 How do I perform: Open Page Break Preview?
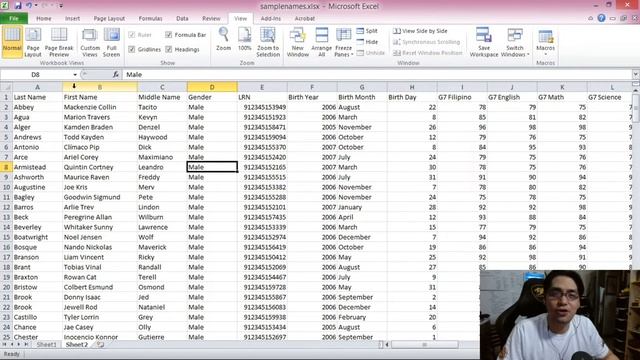pos(59,42)
